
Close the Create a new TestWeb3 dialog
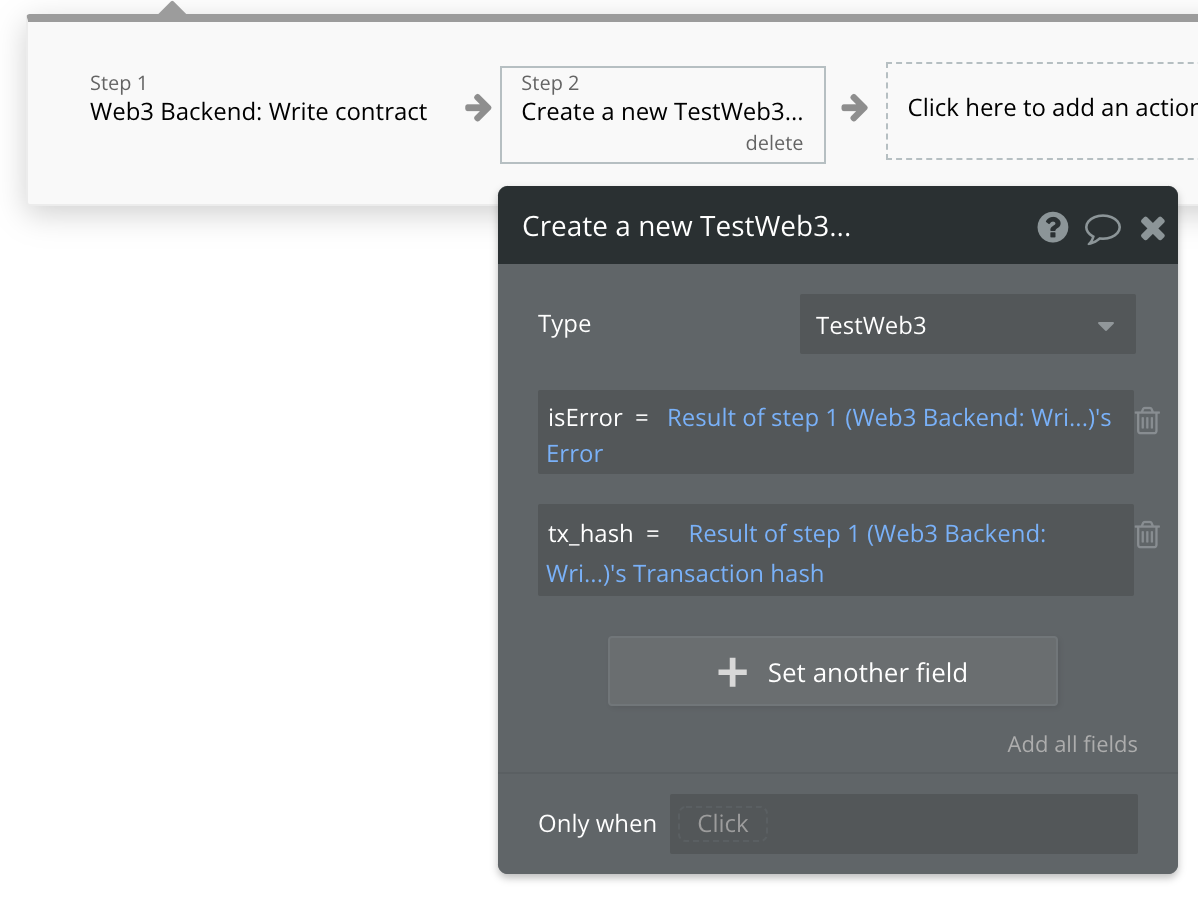tap(1152, 228)
